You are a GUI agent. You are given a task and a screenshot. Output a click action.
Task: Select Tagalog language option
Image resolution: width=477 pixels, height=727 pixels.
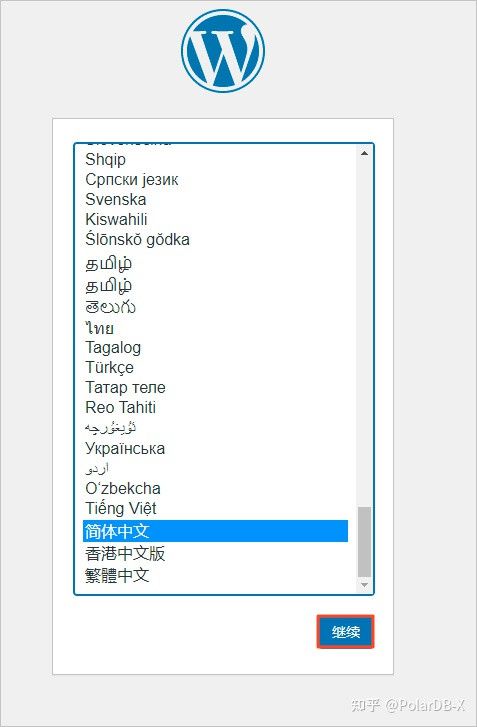click(x=216, y=347)
